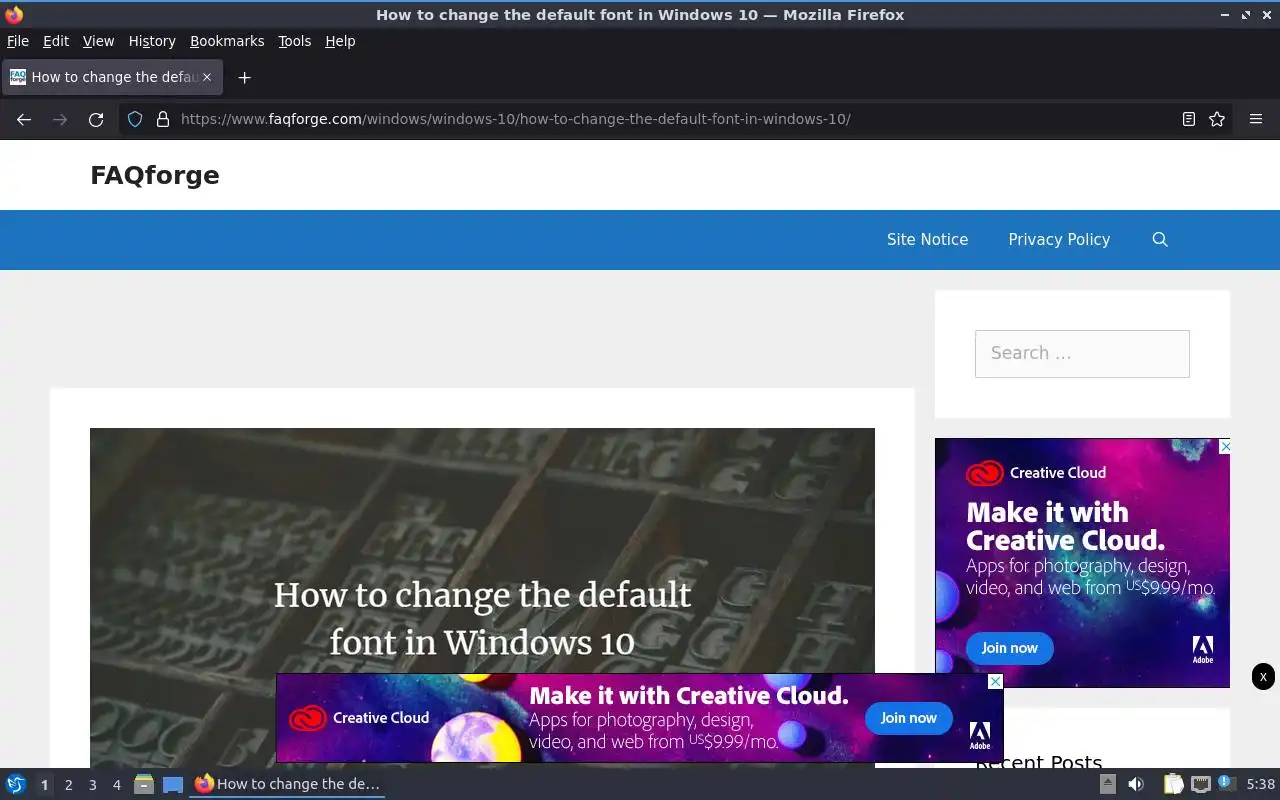Go forward to next page
Image resolution: width=1280 pixels, height=800 pixels.
[60, 119]
